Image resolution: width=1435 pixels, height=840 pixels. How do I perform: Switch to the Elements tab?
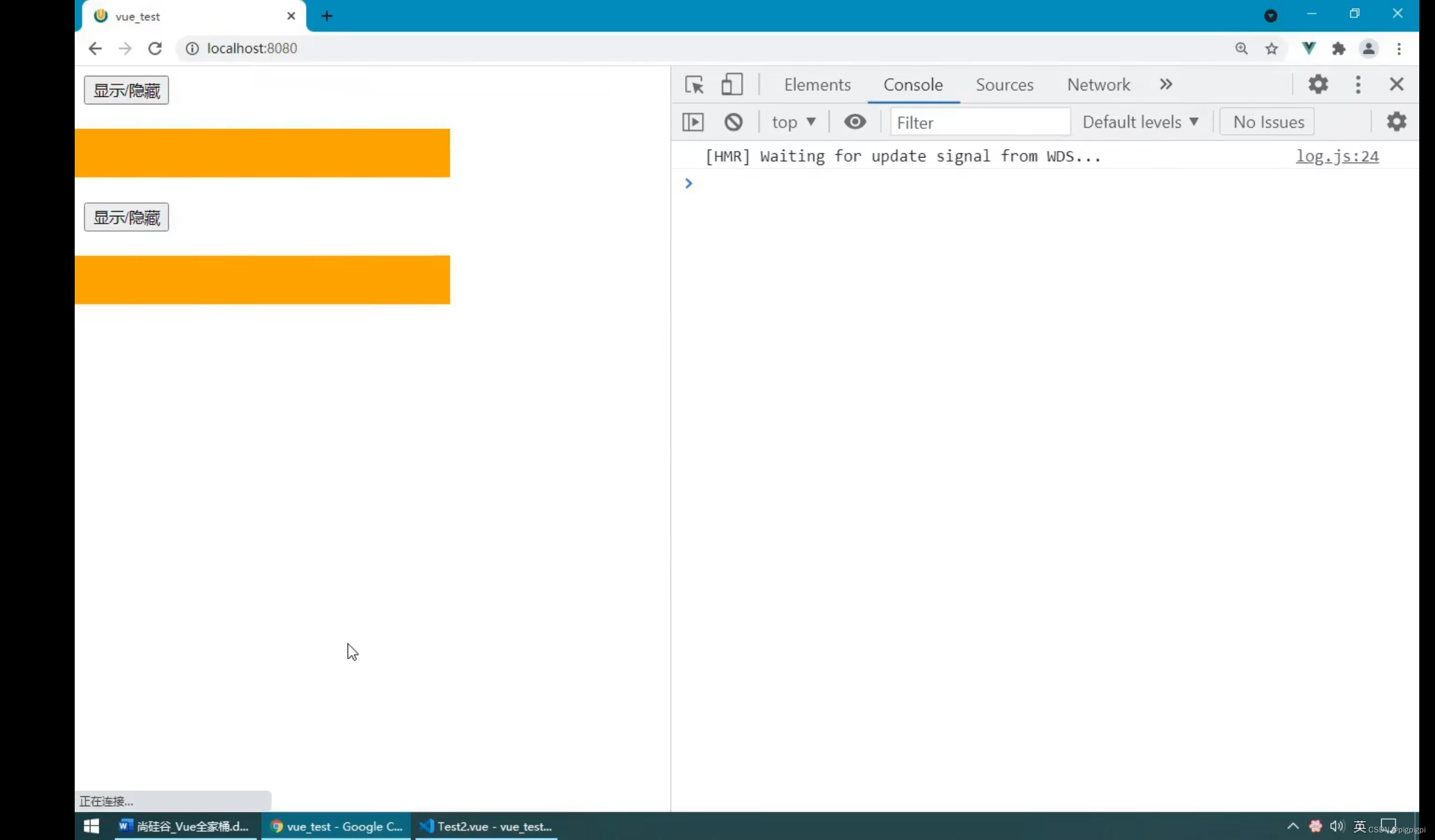[x=817, y=85]
